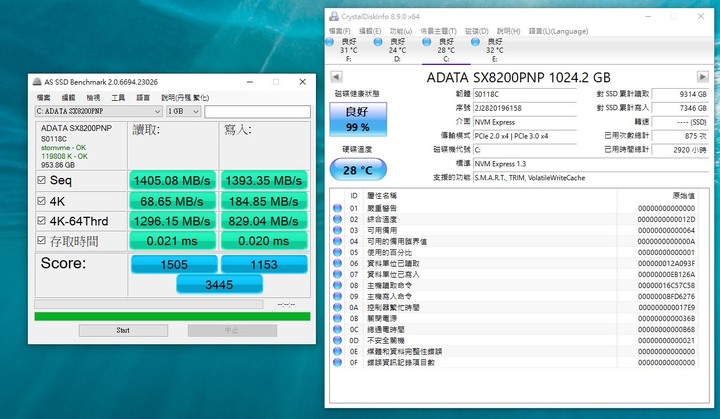Open 功能(u) menu in CrystalDiskInfo

[x=400, y=31]
